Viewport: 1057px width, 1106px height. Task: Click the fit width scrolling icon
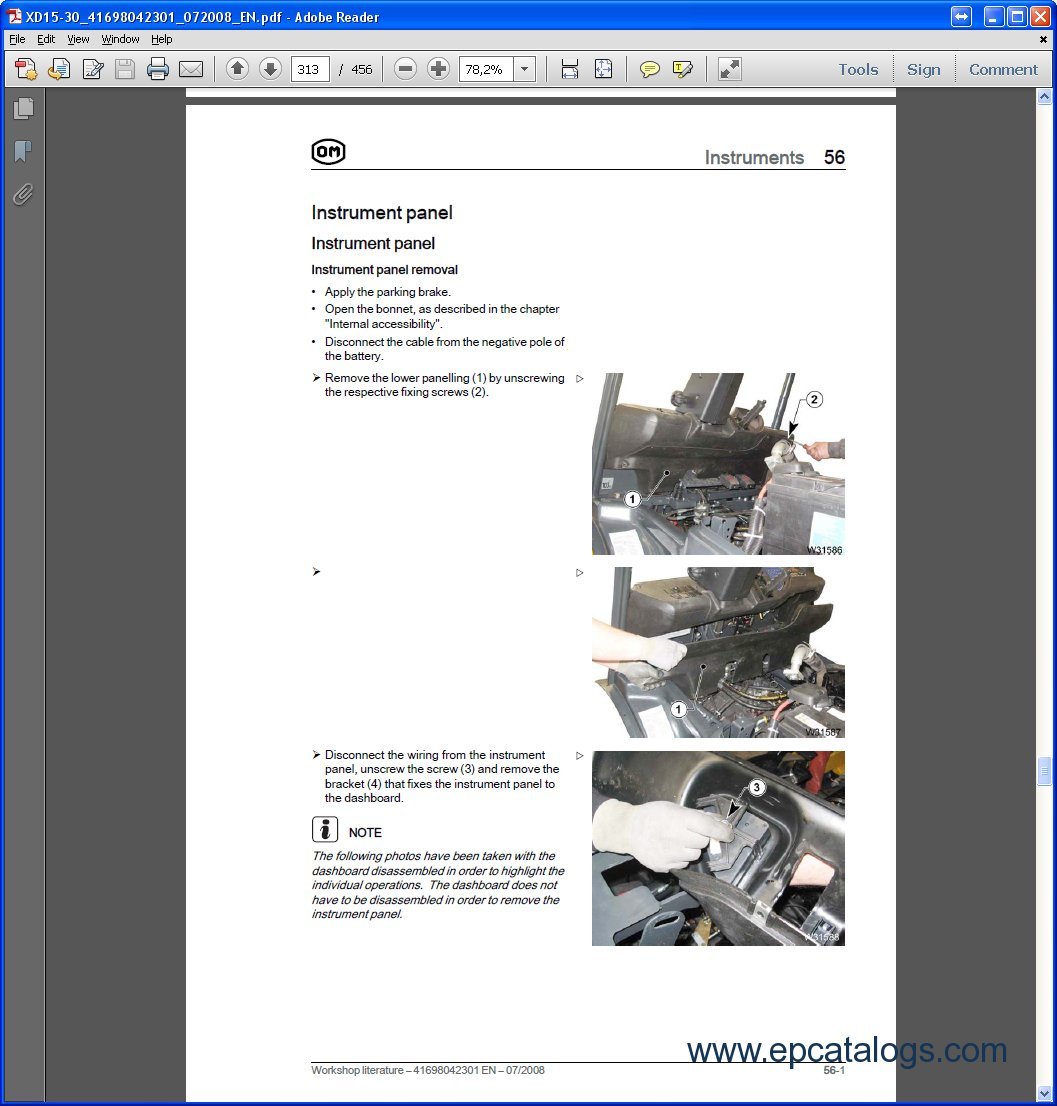tap(570, 69)
